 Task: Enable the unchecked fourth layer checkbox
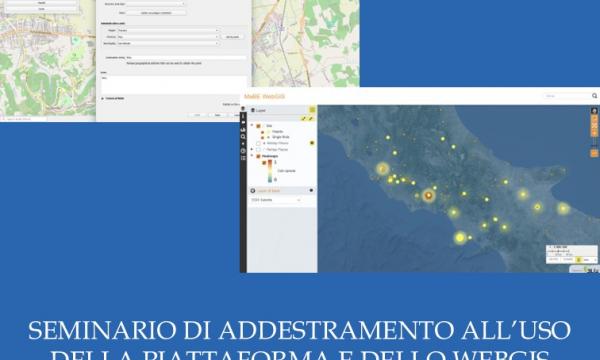[x=258, y=143]
